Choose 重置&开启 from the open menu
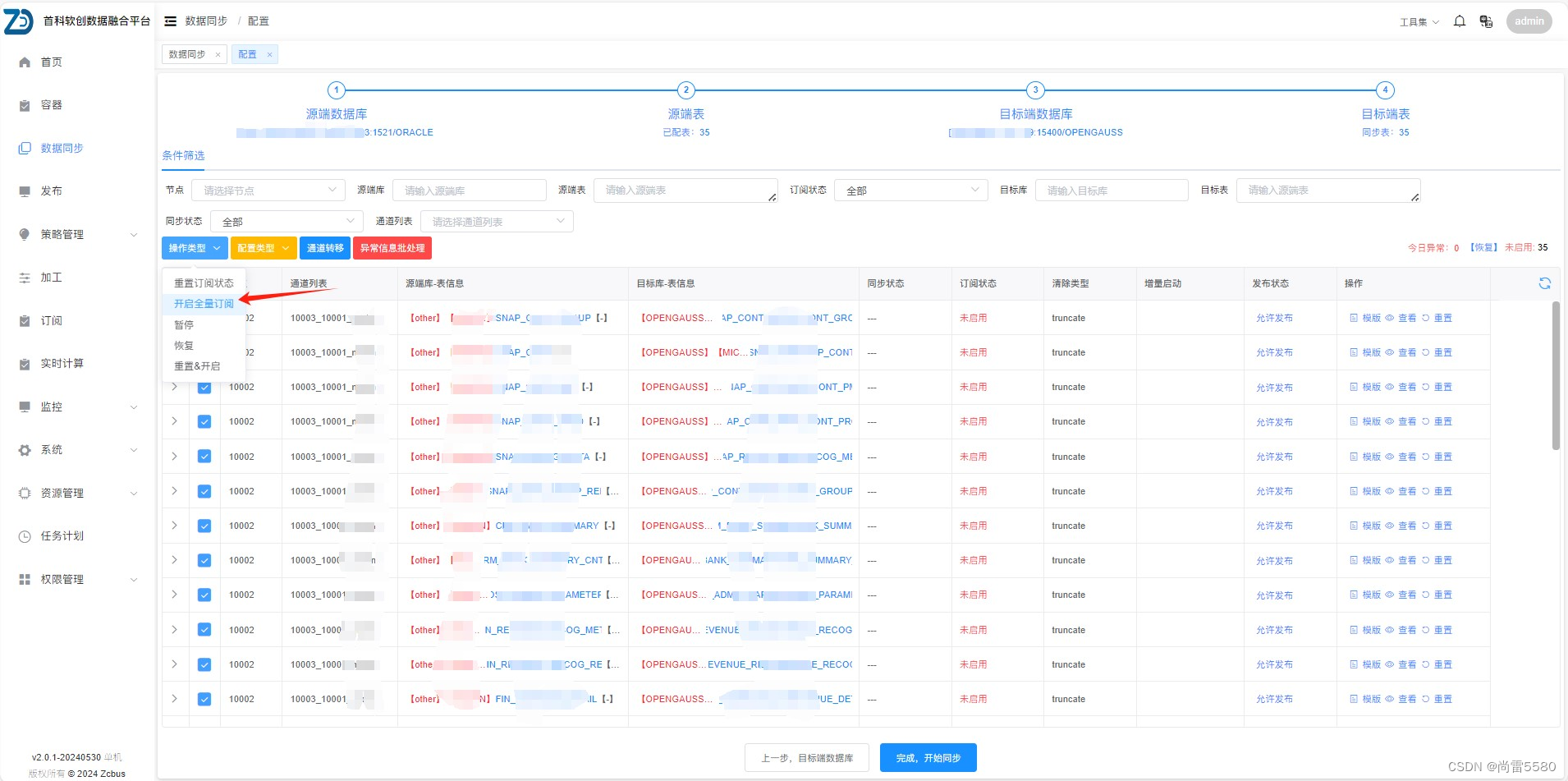 coord(204,366)
